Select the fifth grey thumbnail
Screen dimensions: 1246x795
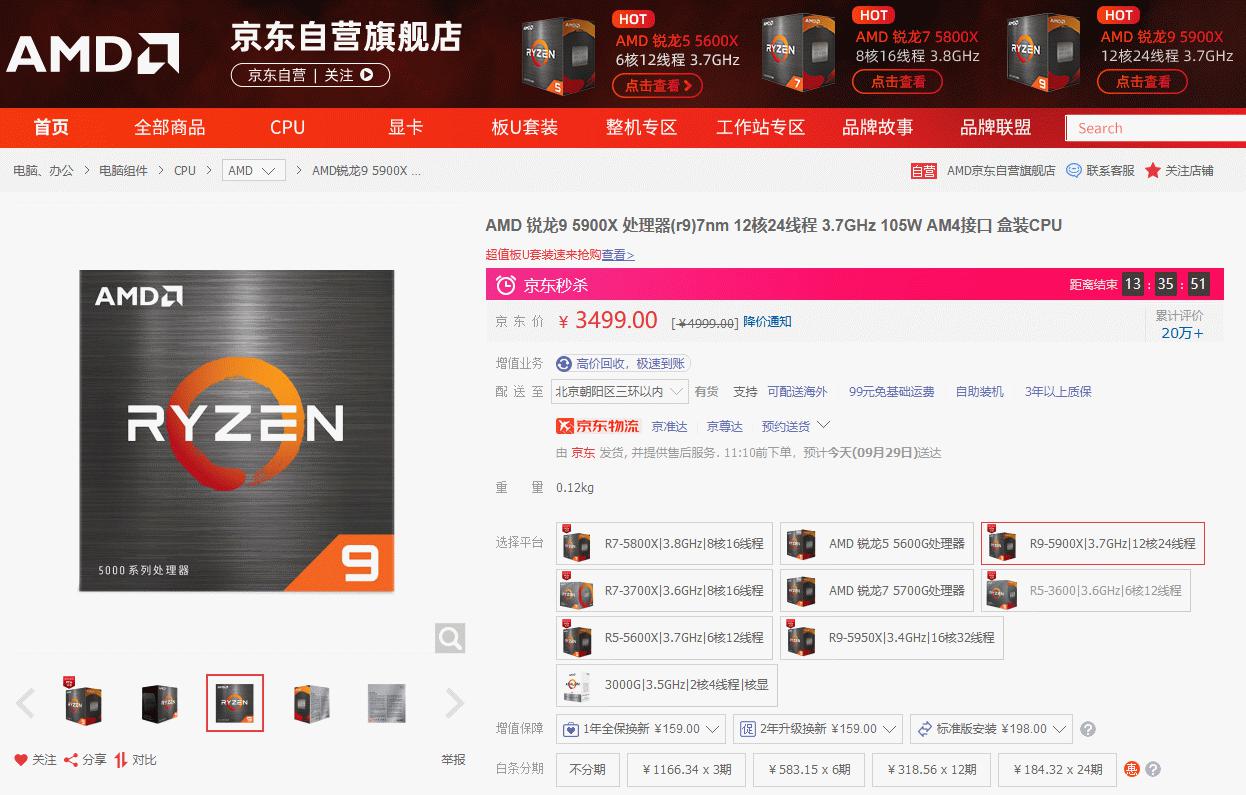tap(387, 703)
